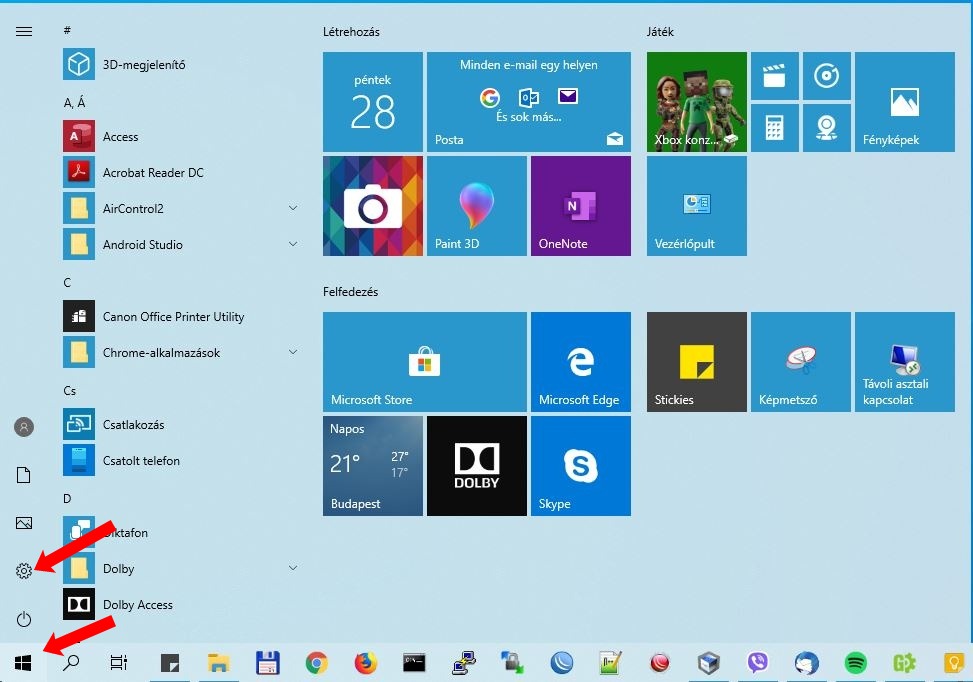This screenshot has width=973, height=682.
Task: Click the power button in the sidebar
Action: [x=23, y=619]
